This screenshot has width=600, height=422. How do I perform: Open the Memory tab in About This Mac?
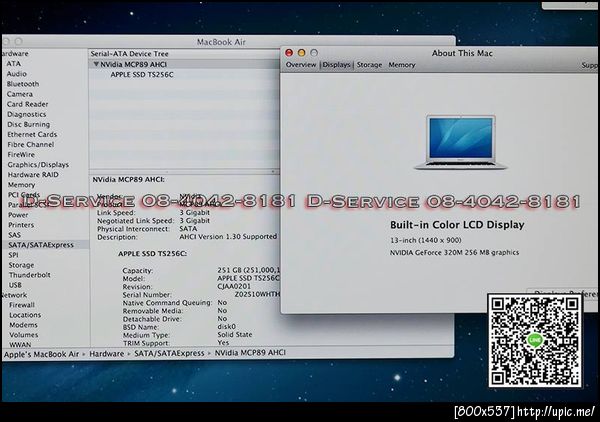(401, 65)
